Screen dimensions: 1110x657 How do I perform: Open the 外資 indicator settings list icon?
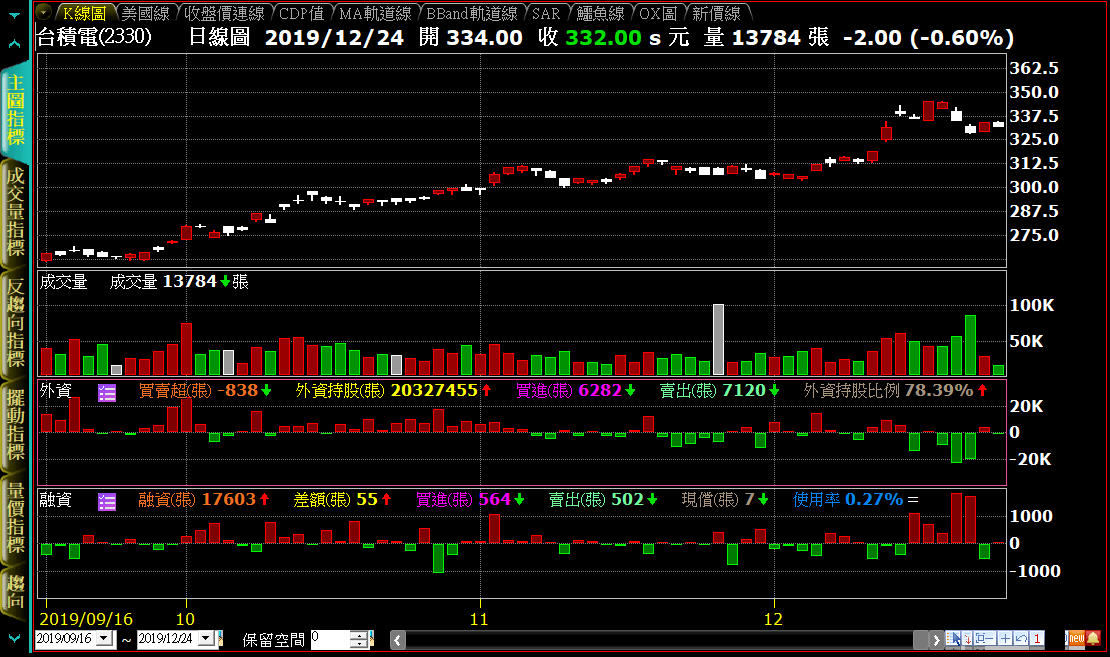(x=107, y=392)
